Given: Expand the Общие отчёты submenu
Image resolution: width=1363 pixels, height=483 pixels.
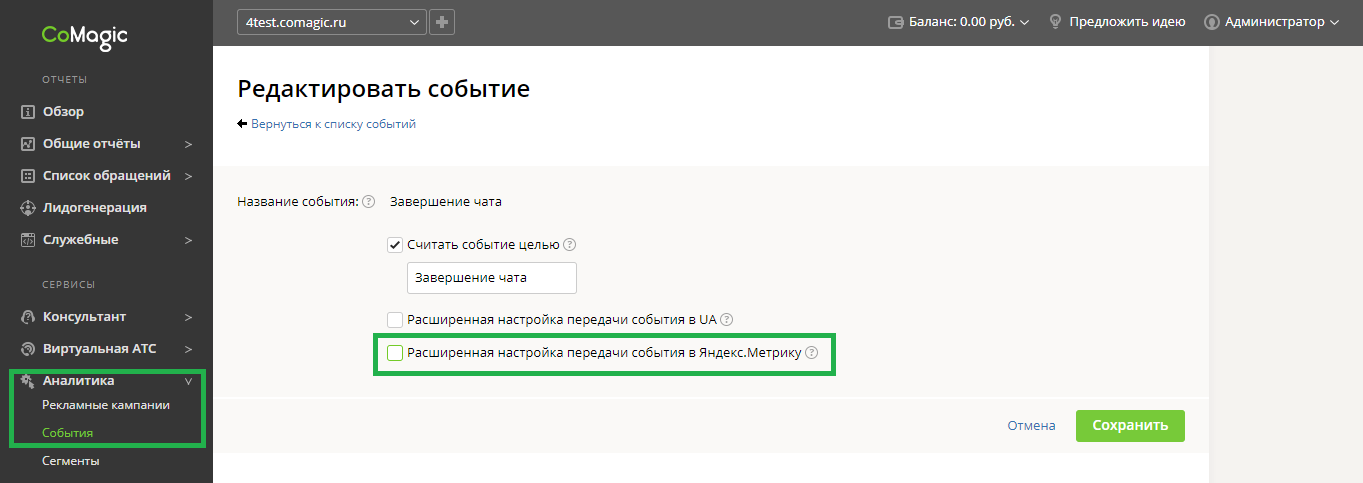Looking at the screenshot, I should tap(188, 144).
